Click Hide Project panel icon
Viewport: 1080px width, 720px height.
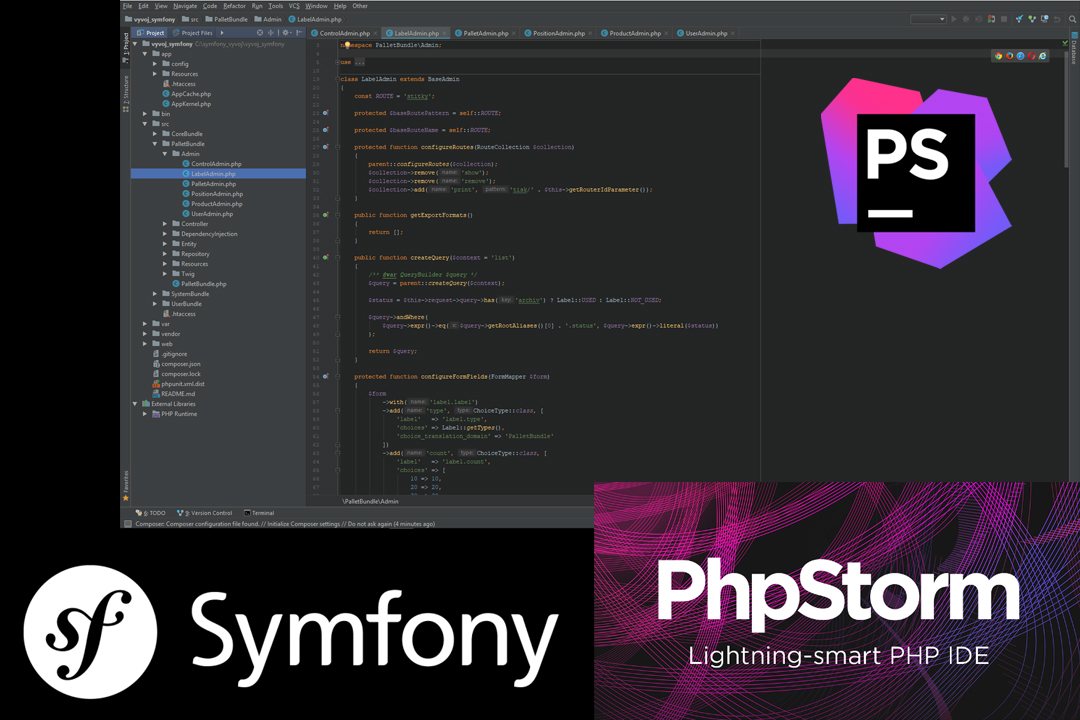(299, 33)
